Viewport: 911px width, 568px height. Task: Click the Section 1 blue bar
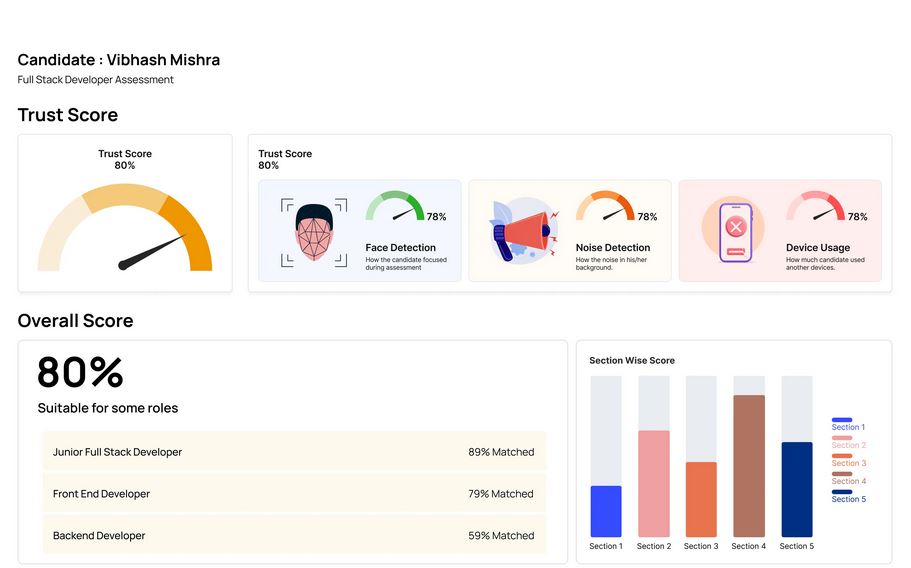[x=606, y=511]
